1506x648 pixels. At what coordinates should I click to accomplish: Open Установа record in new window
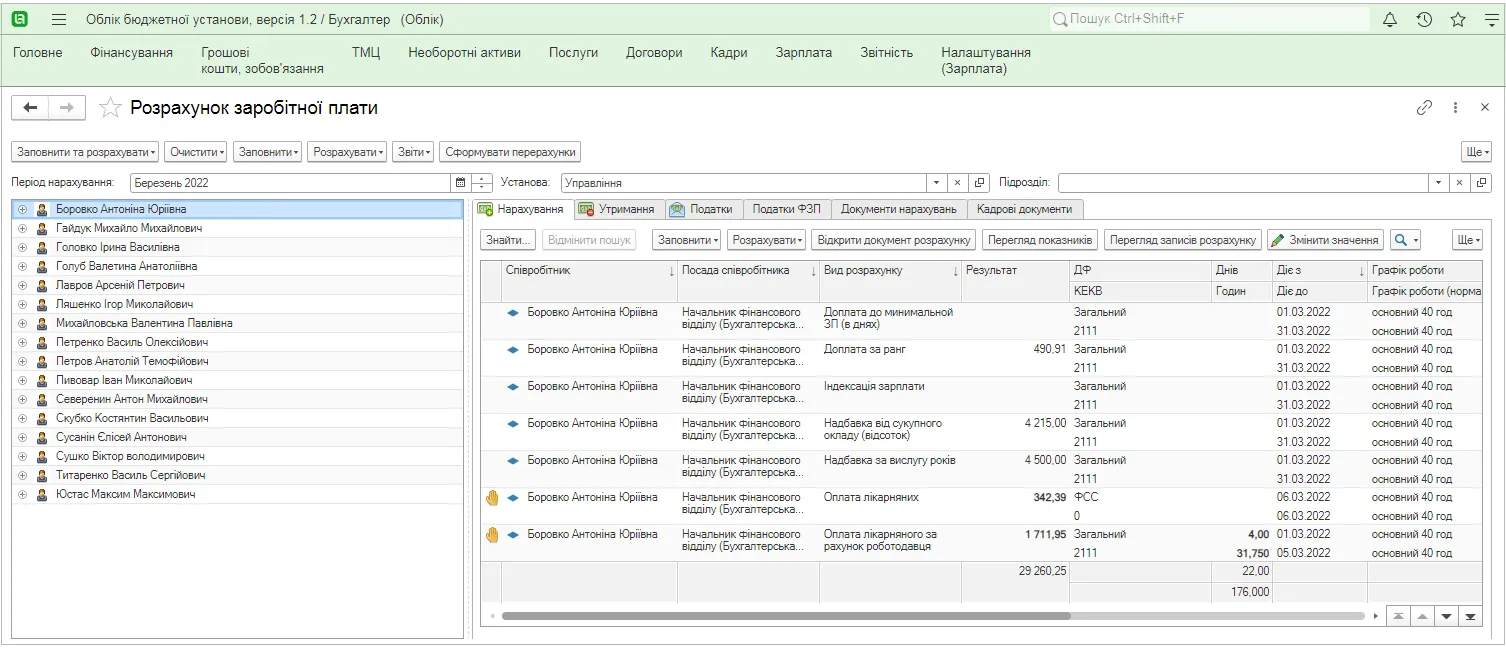[x=979, y=183]
